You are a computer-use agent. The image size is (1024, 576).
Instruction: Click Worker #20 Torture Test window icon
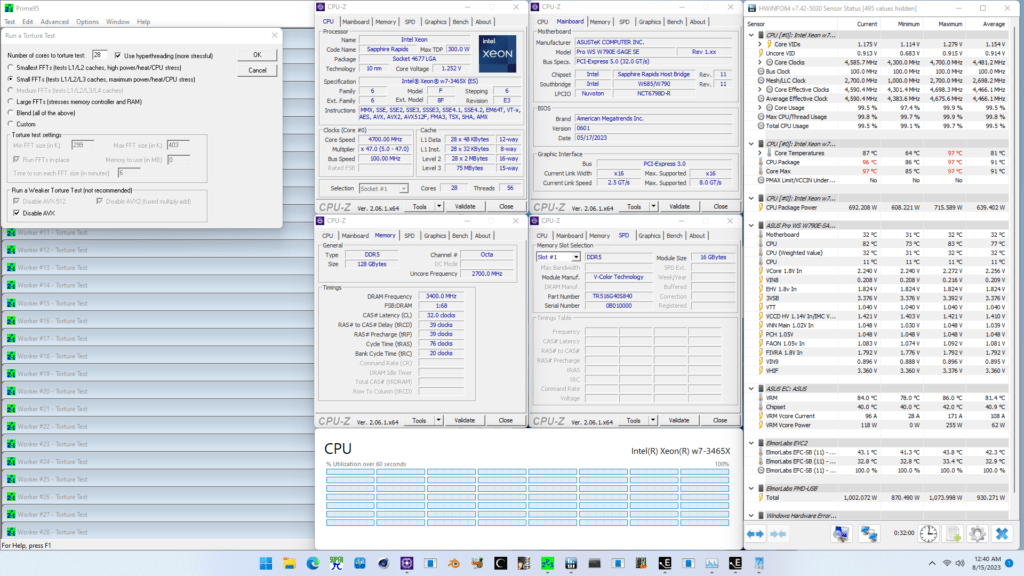click(x=10, y=391)
